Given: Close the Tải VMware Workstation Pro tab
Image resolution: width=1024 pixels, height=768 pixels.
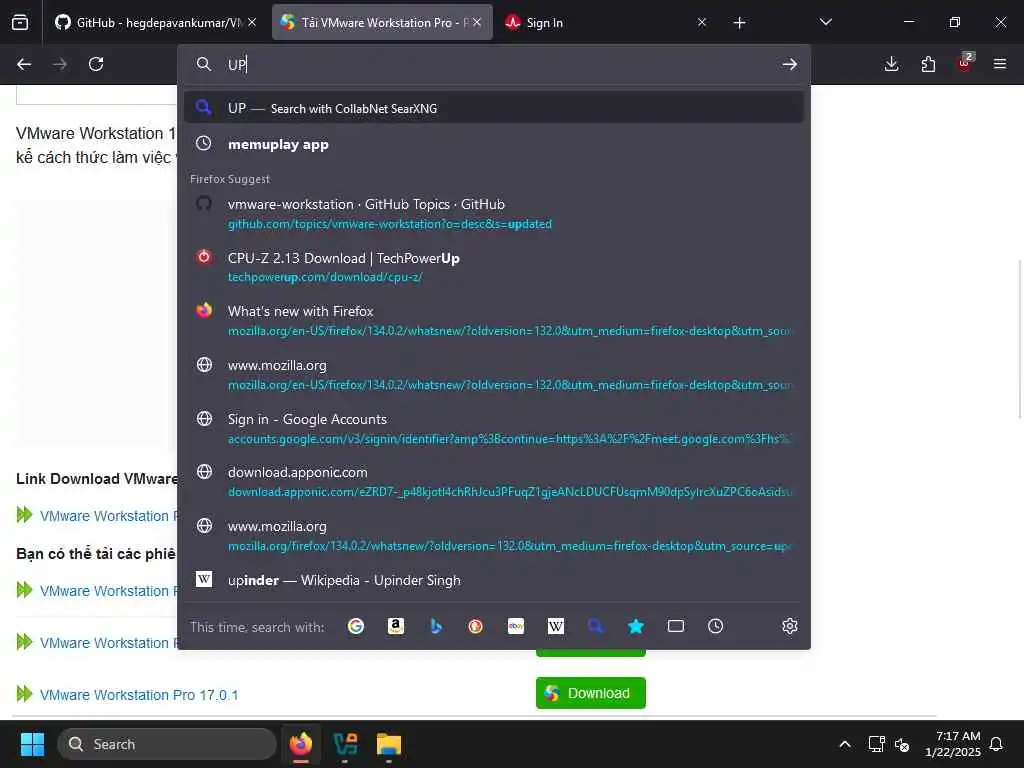Looking at the screenshot, I should (x=477, y=22).
